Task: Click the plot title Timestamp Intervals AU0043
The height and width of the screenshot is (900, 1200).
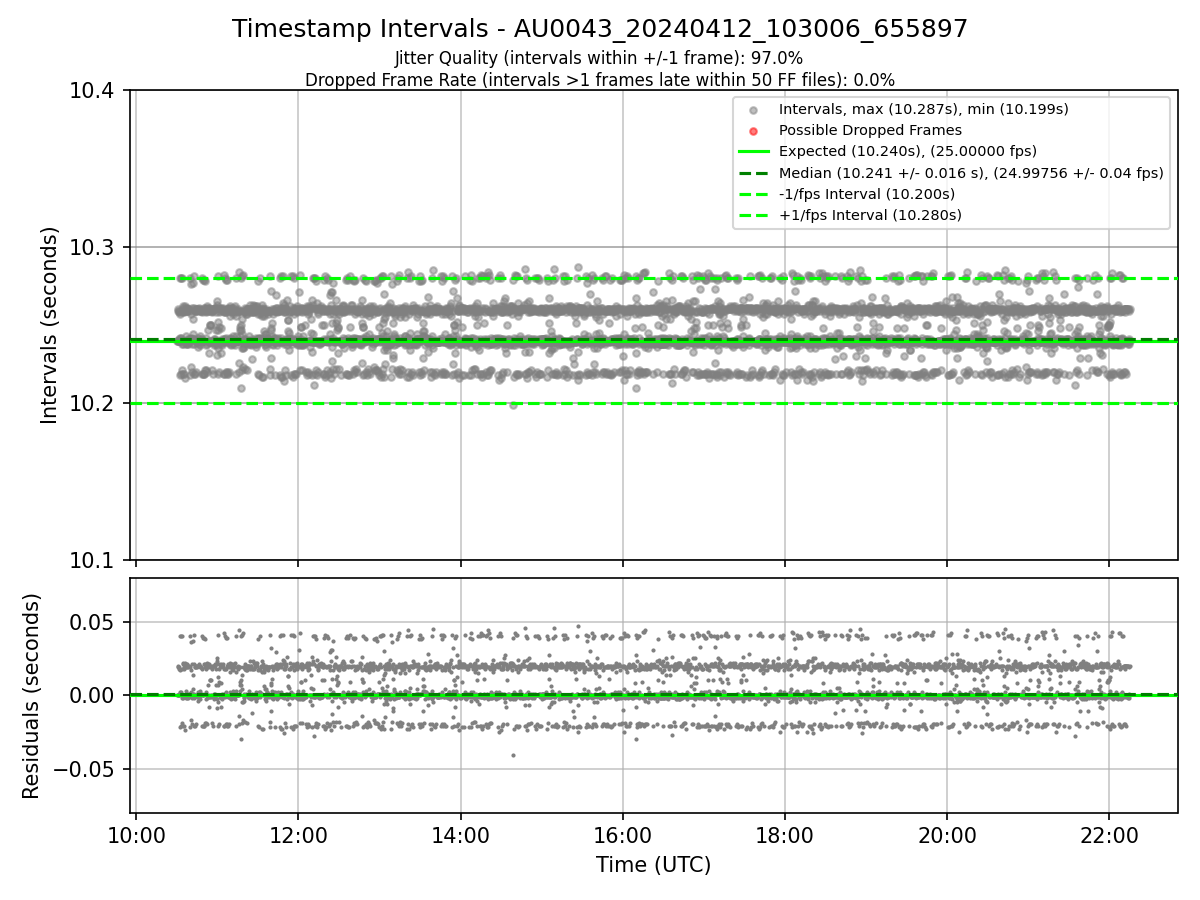Action: point(600,29)
